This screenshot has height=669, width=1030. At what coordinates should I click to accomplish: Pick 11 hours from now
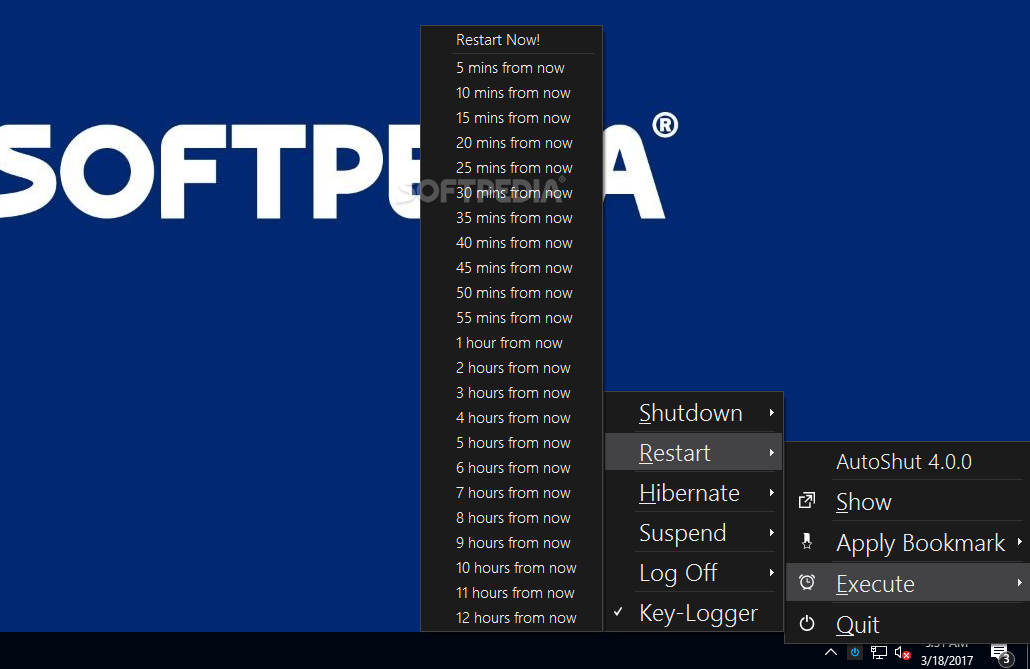[x=511, y=592]
